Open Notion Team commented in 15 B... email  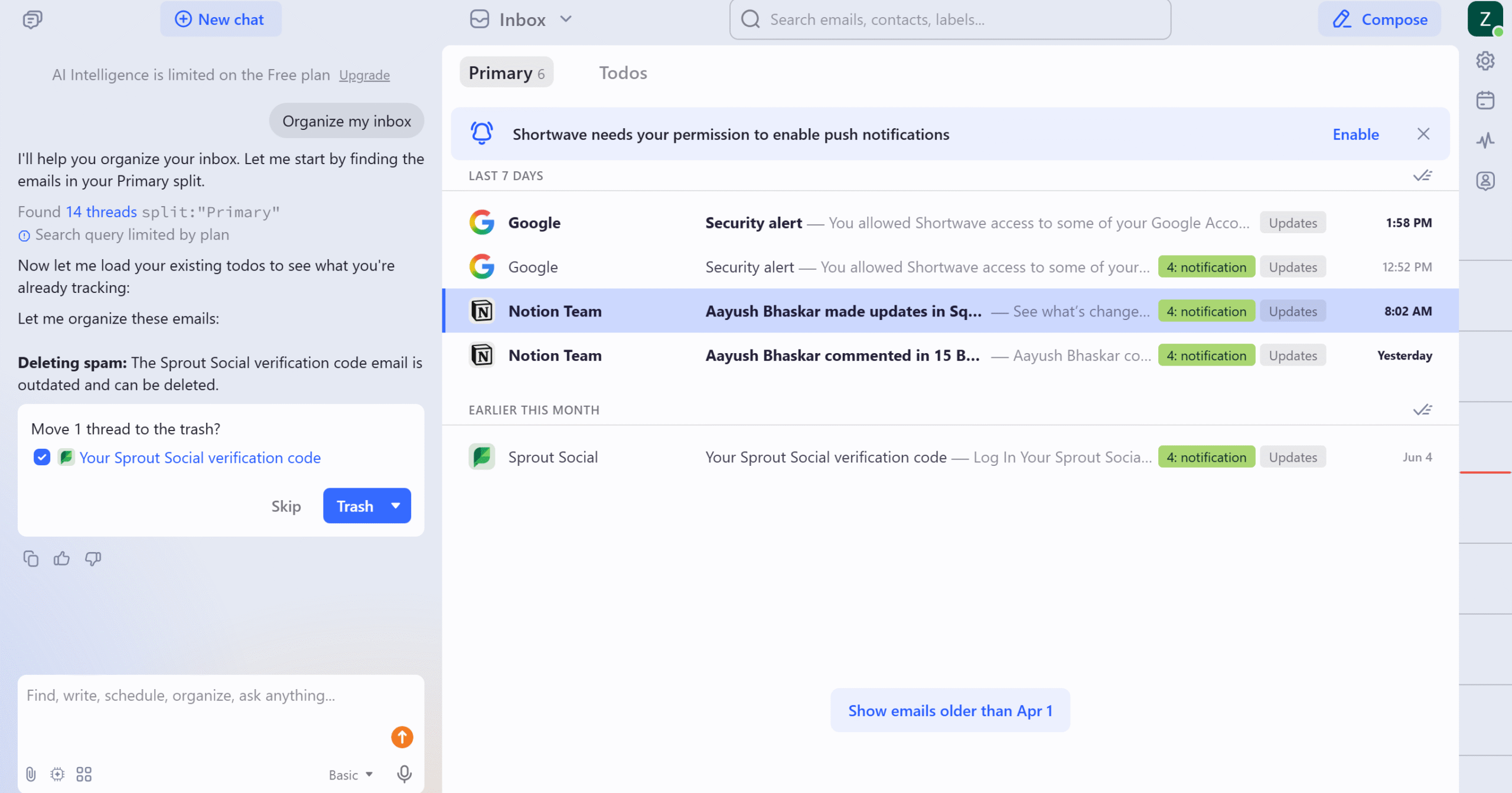click(x=950, y=355)
